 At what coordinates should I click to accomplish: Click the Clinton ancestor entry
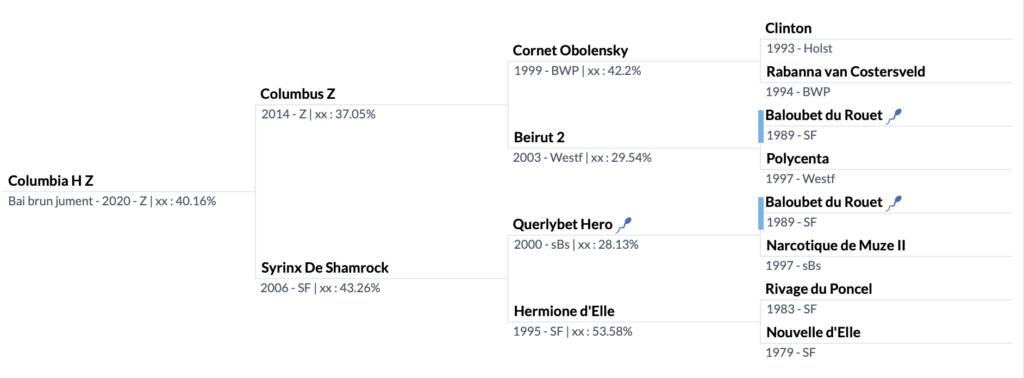click(x=789, y=29)
